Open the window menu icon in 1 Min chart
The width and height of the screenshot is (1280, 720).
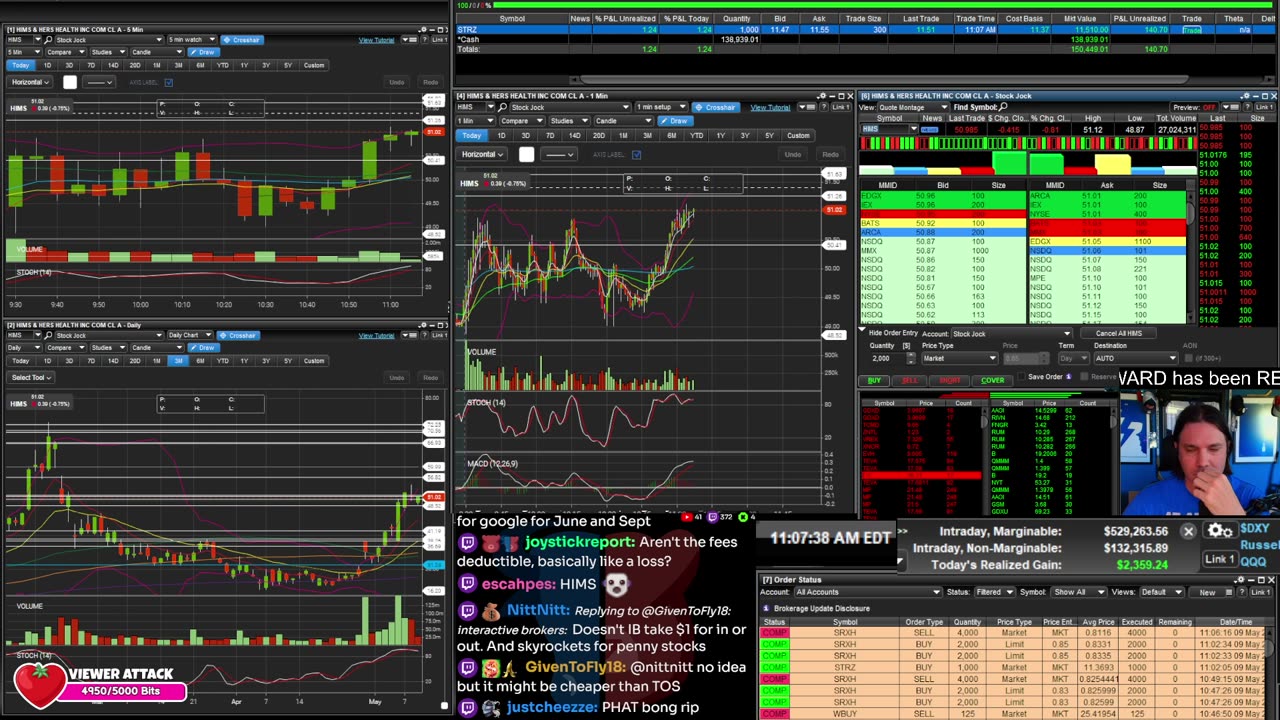(805, 107)
